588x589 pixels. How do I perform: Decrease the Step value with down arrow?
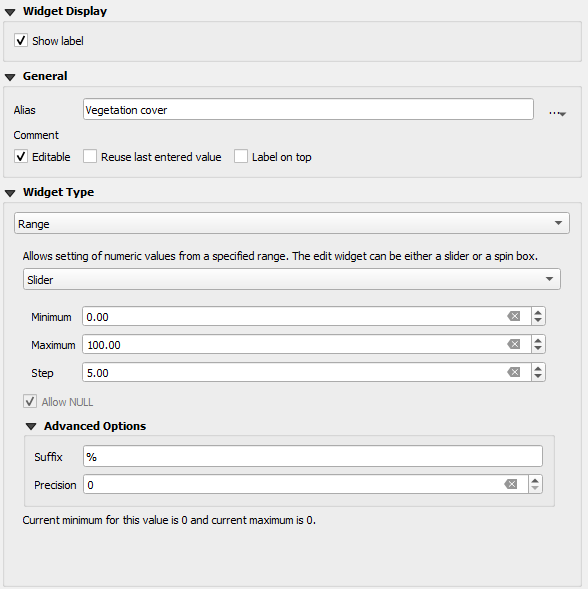coord(538,376)
